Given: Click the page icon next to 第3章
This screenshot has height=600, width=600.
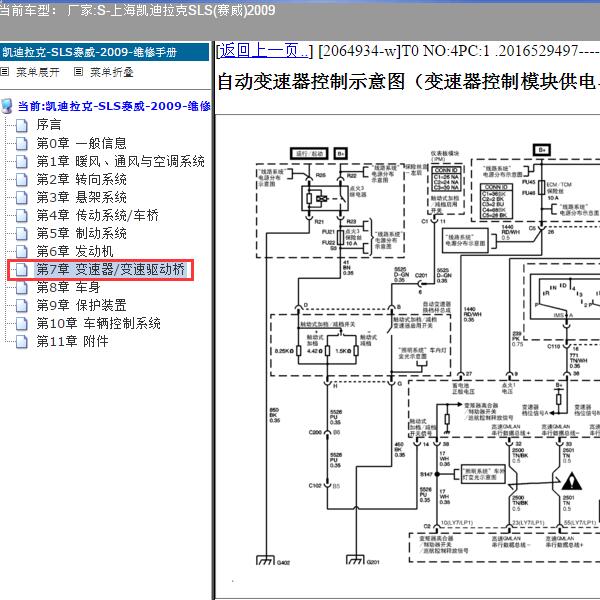Looking at the screenshot, I should pyautogui.click(x=22, y=197).
